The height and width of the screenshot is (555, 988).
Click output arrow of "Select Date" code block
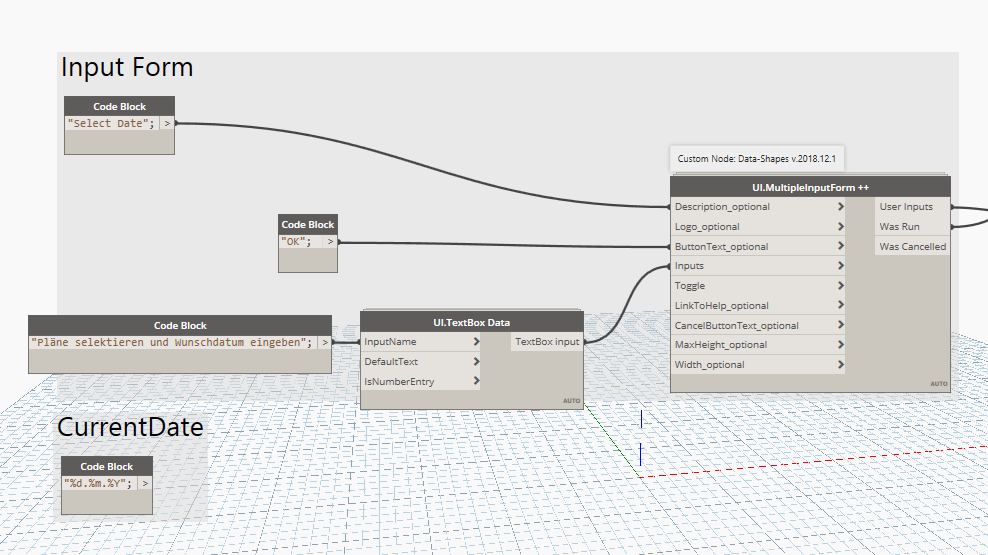(167, 123)
